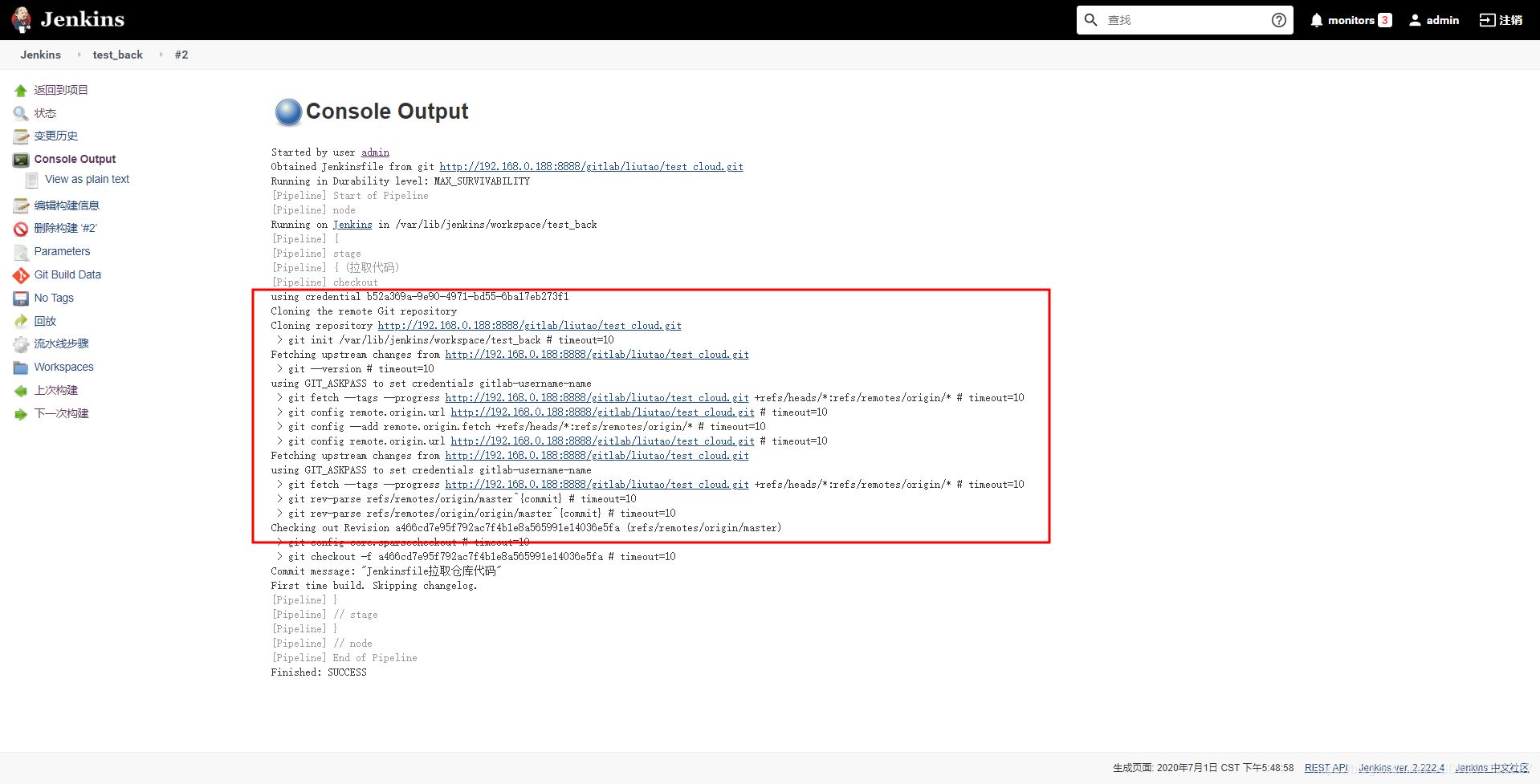The width and height of the screenshot is (1540, 784).
Task: Click the magnifier icon next to 状态
Action: click(x=21, y=114)
